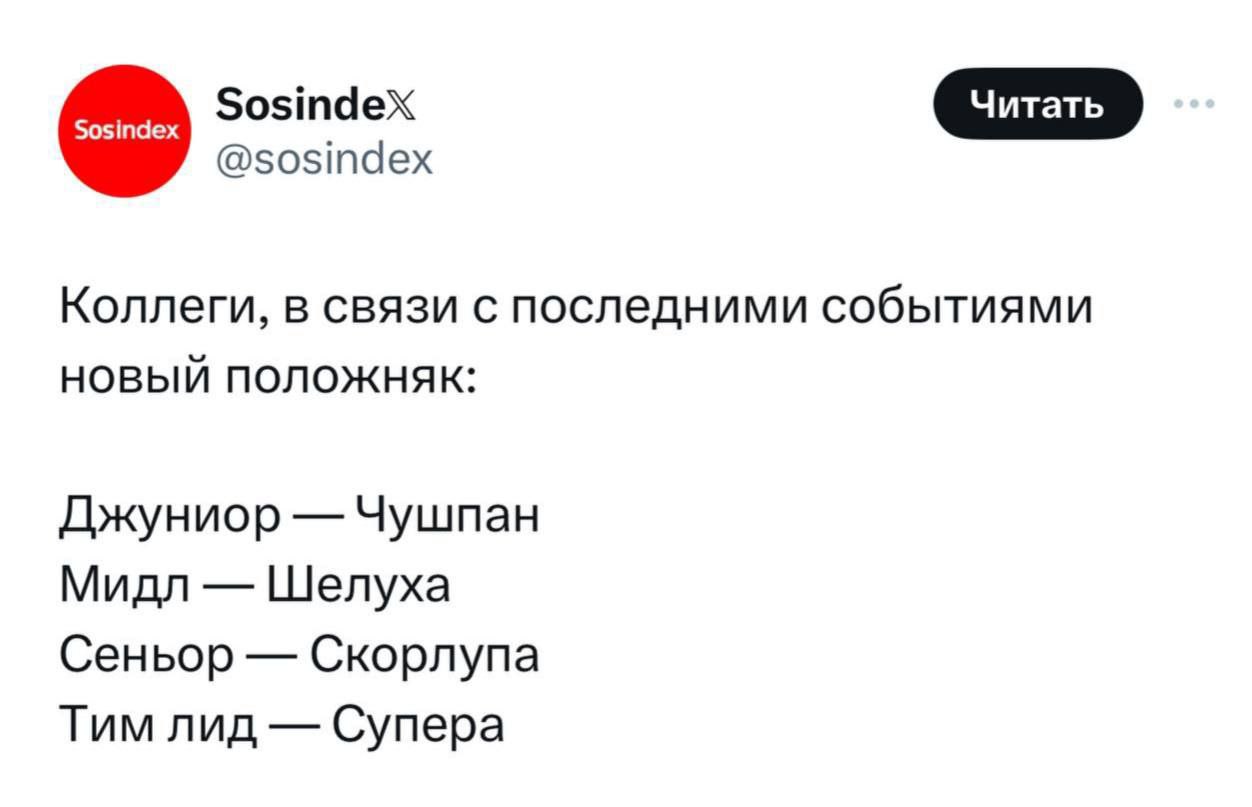
Task: Select the word "Джуниор" in the list
Action: pyautogui.click(x=172, y=518)
